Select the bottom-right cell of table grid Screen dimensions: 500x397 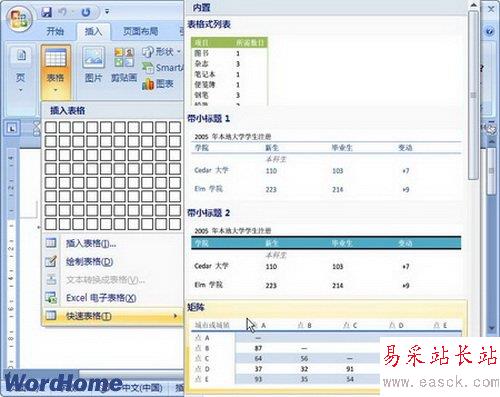coord(175,224)
